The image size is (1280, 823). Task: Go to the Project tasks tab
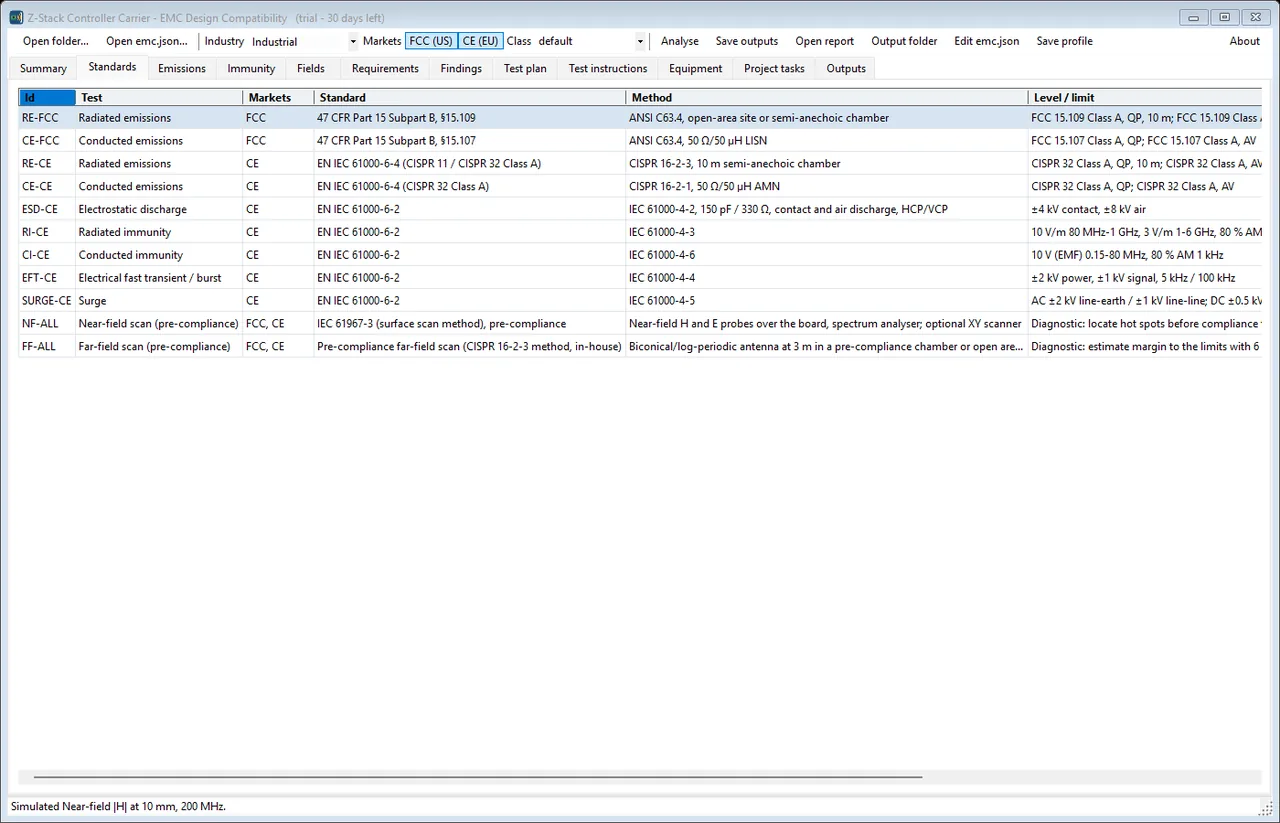pos(774,68)
